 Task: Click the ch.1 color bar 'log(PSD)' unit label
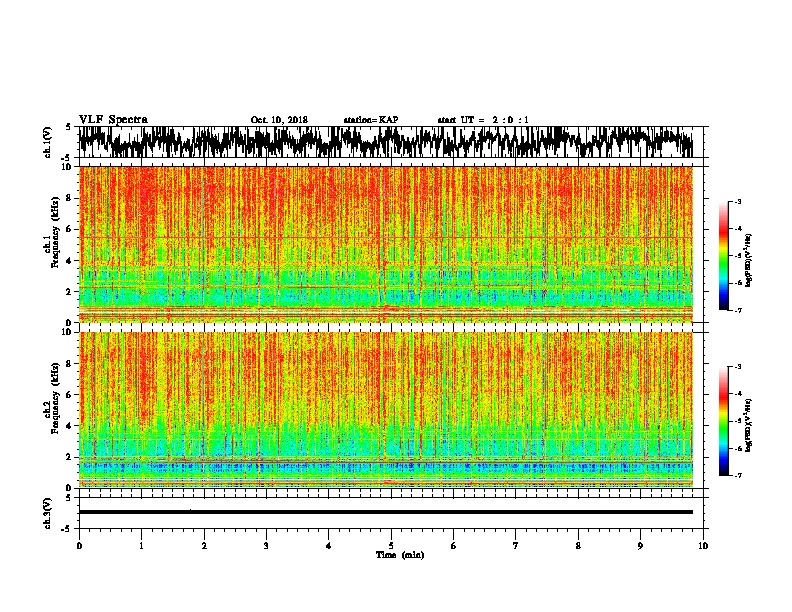click(749, 261)
